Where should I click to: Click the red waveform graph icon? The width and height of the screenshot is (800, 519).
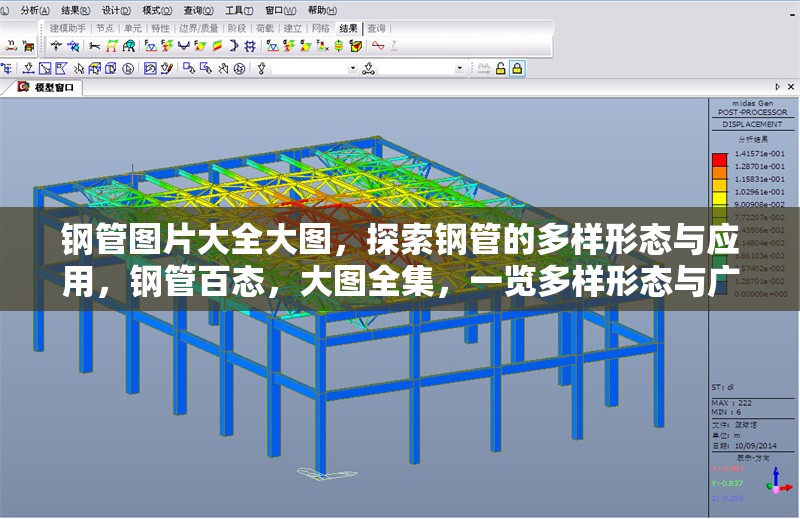(378, 46)
